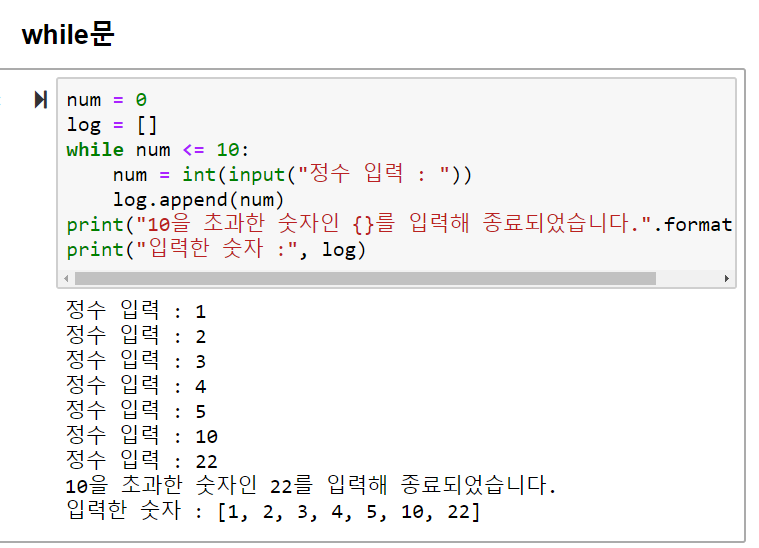The width and height of the screenshot is (759, 548).
Task: Click the line 'log.append(num)'
Action: pos(198,199)
